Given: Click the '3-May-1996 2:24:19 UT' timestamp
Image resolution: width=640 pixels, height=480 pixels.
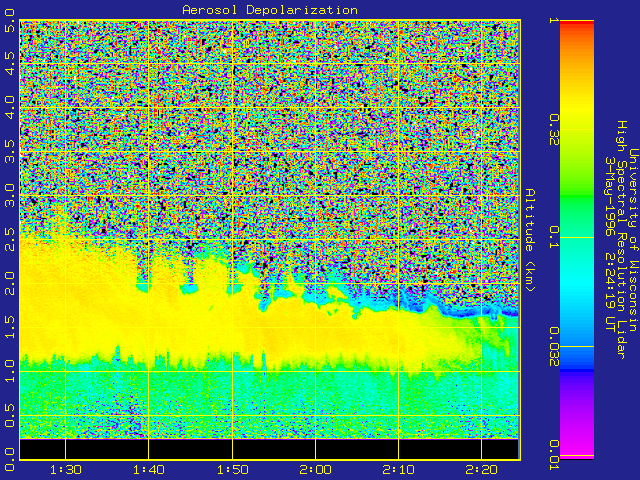Looking at the screenshot, I should coord(609,244).
